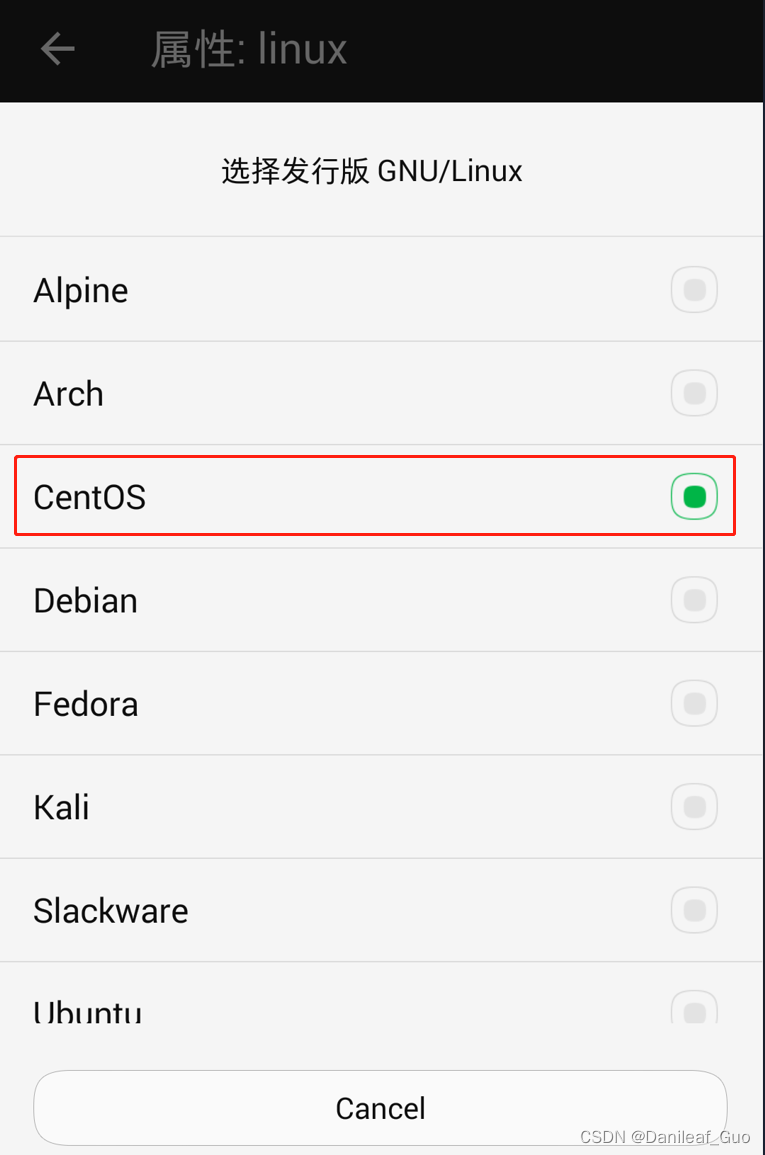Select the CentOS radio button
Screen dimensions: 765x1155
(694, 496)
